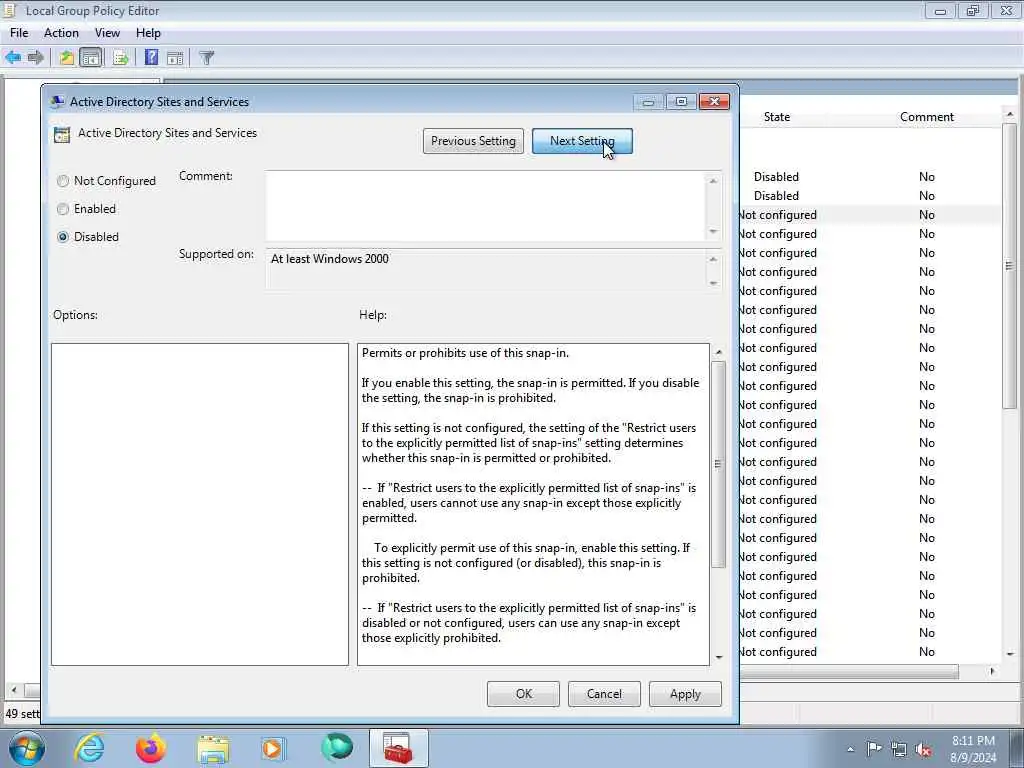Select the Not Configured radio button
This screenshot has width=1024, height=768.
63,181
